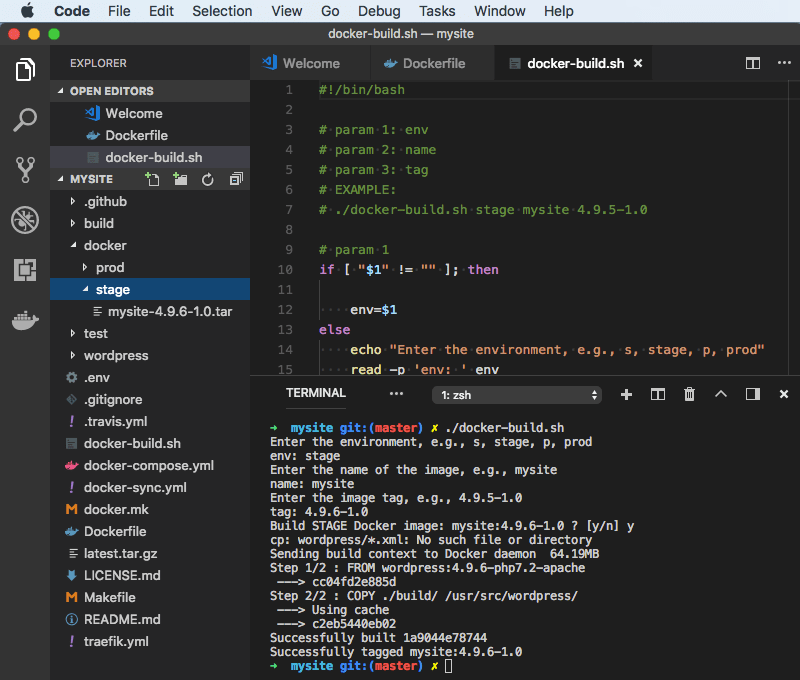Image resolution: width=800 pixels, height=680 pixels.
Task: Split the editor with the split icon
Action: pyautogui.click(x=753, y=63)
